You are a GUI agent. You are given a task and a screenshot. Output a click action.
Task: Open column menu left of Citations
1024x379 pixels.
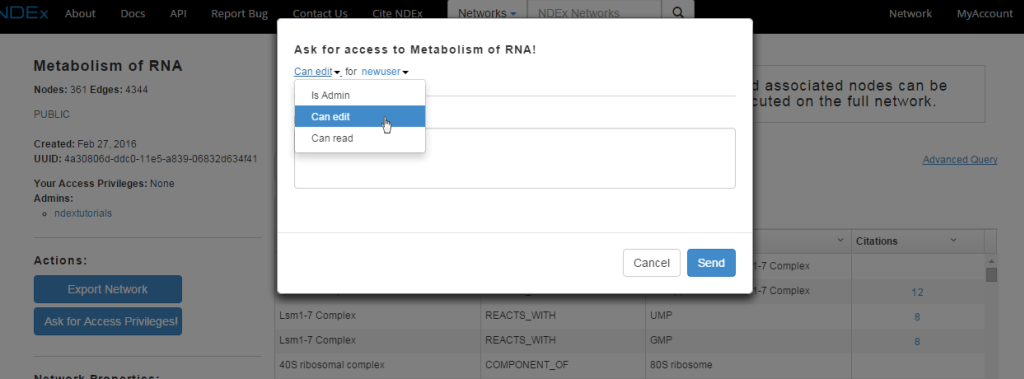[840, 240]
